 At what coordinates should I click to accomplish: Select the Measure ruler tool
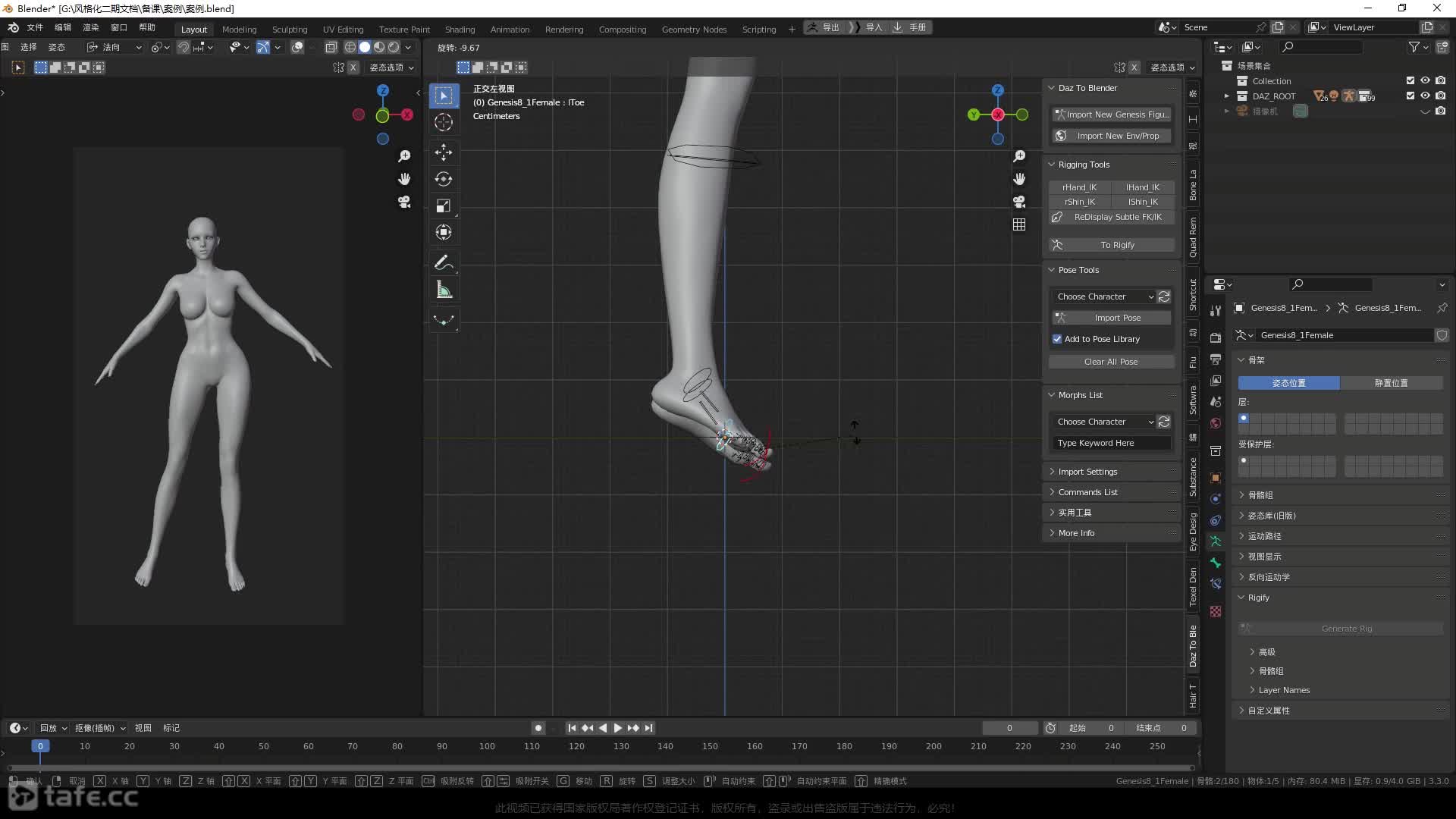444,290
